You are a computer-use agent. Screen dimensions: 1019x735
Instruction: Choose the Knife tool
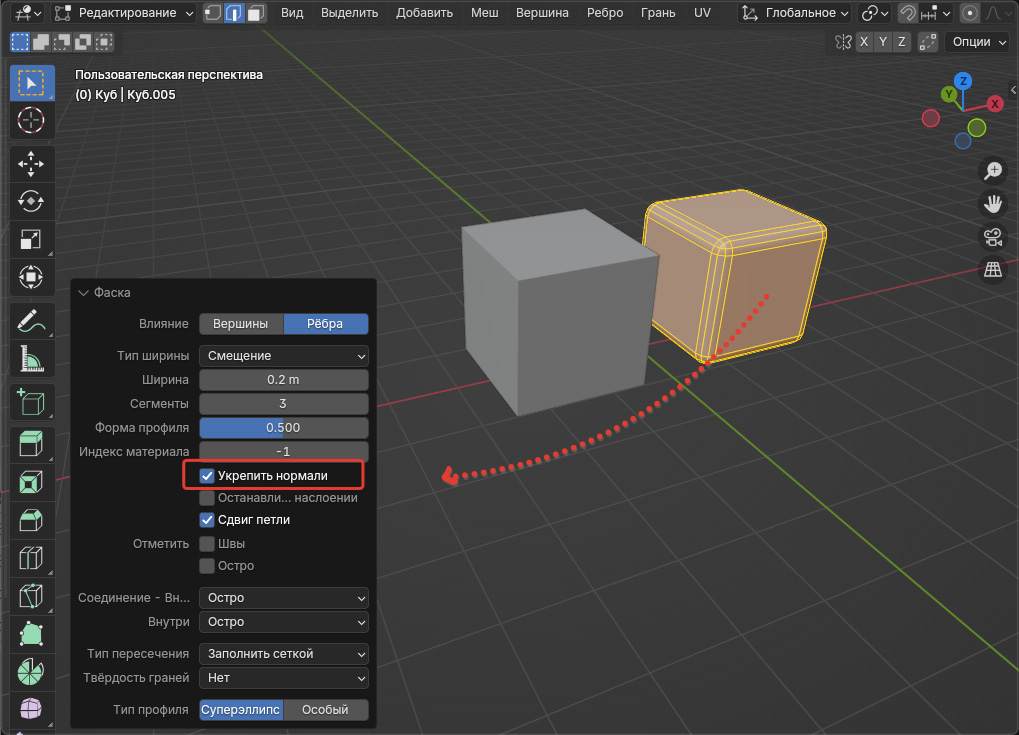pos(31,595)
